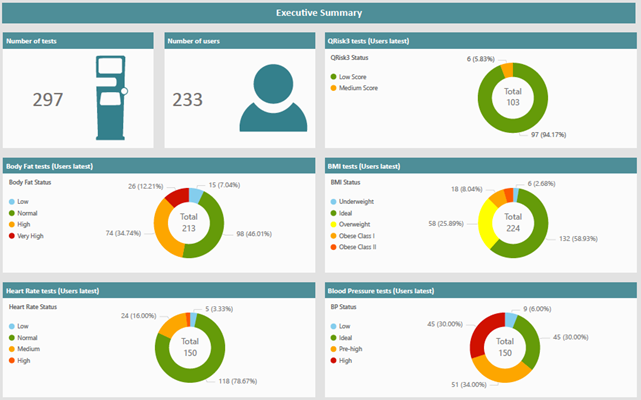The height and width of the screenshot is (400, 641).
Task: Click the health kiosk icon
Action: (x=112, y=98)
